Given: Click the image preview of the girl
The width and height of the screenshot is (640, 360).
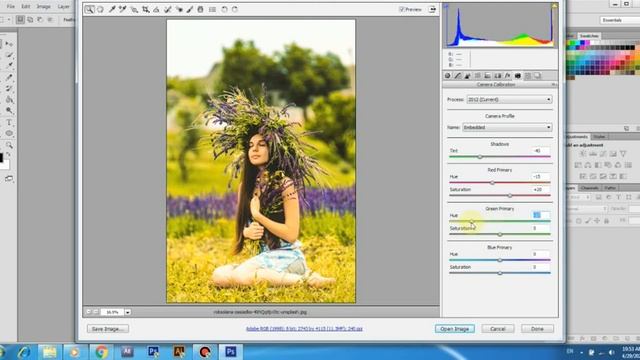Looking at the screenshot, I should (x=261, y=161).
